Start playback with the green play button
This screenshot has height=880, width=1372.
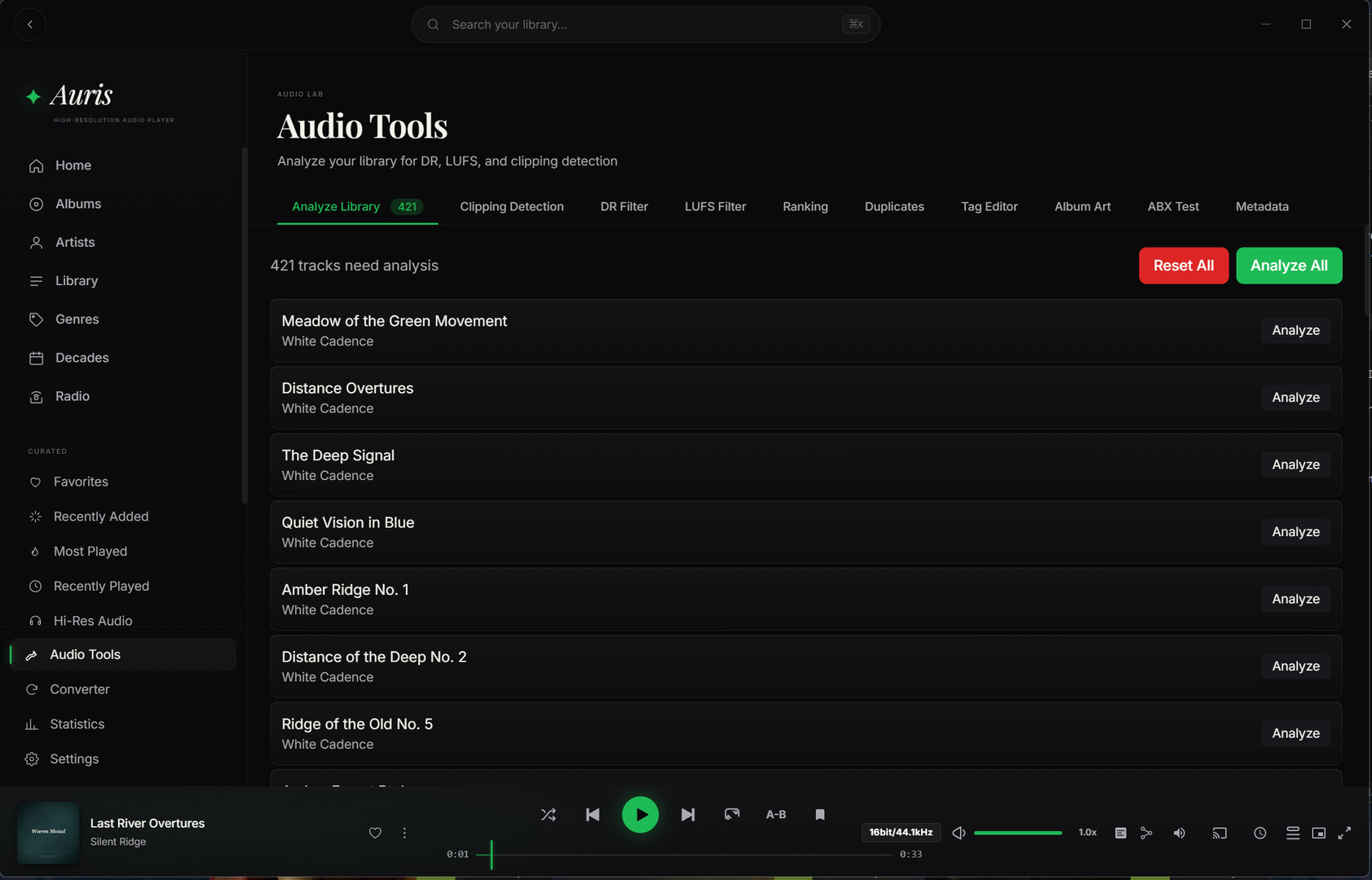tap(641, 815)
